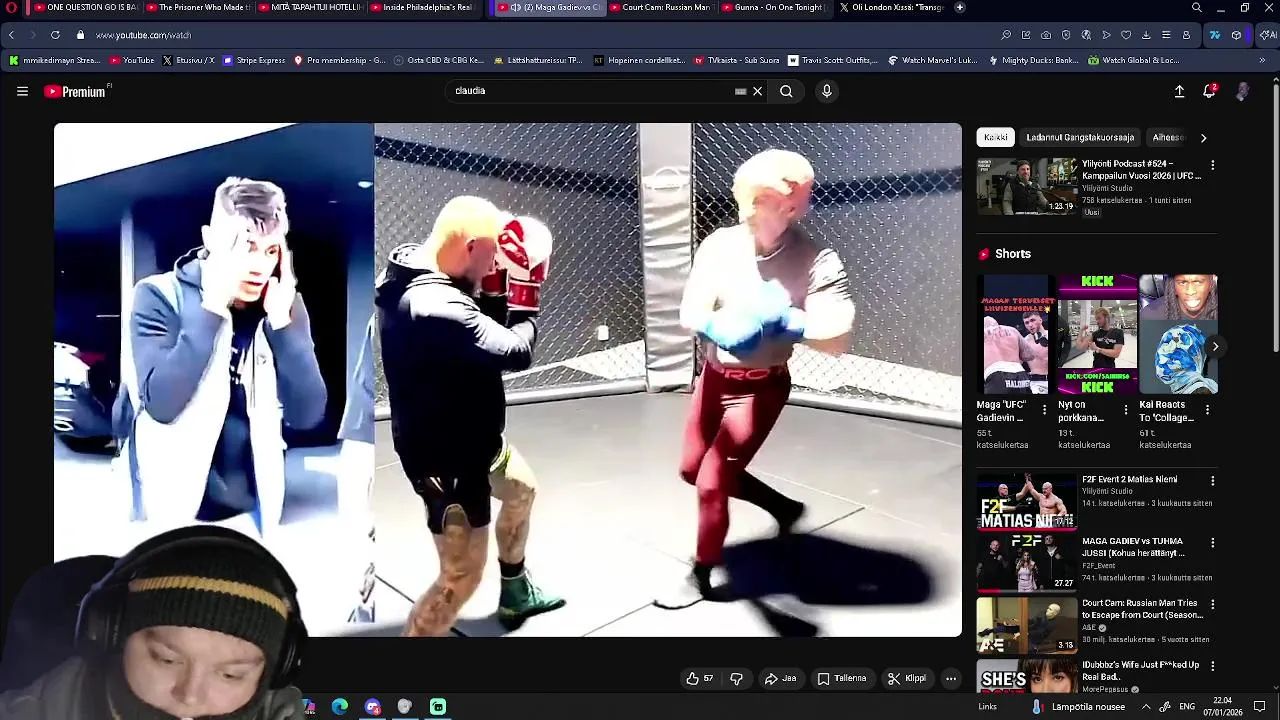1280x720 pixels.
Task: Click the address bar URL
Action: tap(143, 35)
